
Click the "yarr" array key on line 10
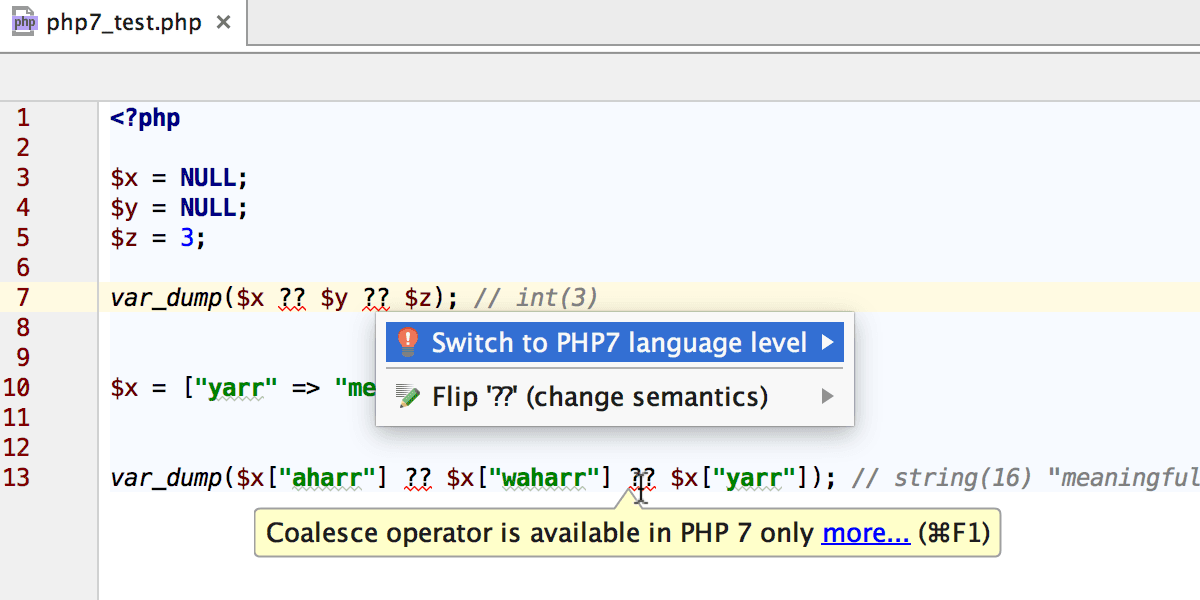(x=236, y=388)
